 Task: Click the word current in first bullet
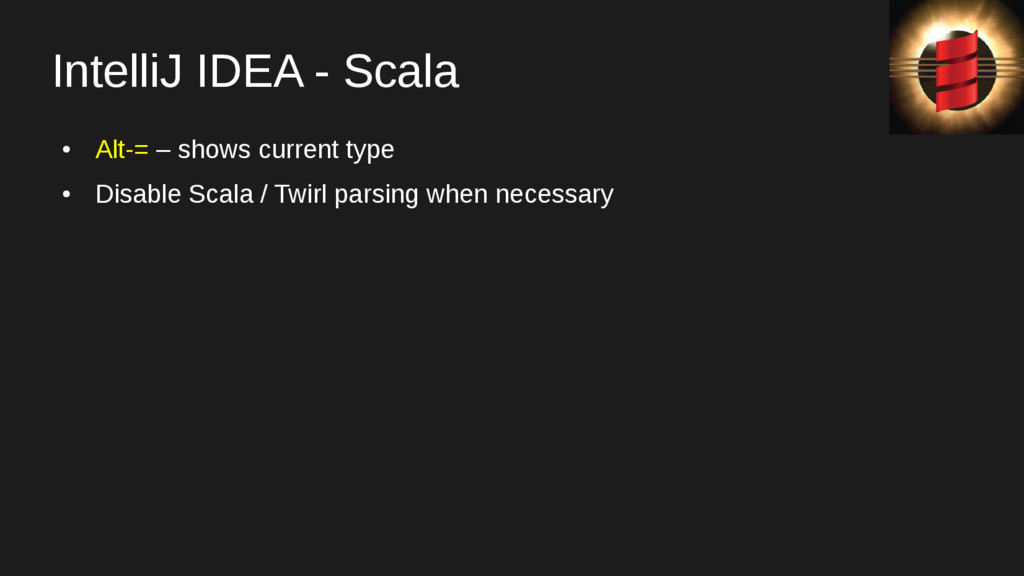tap(298, 150)
